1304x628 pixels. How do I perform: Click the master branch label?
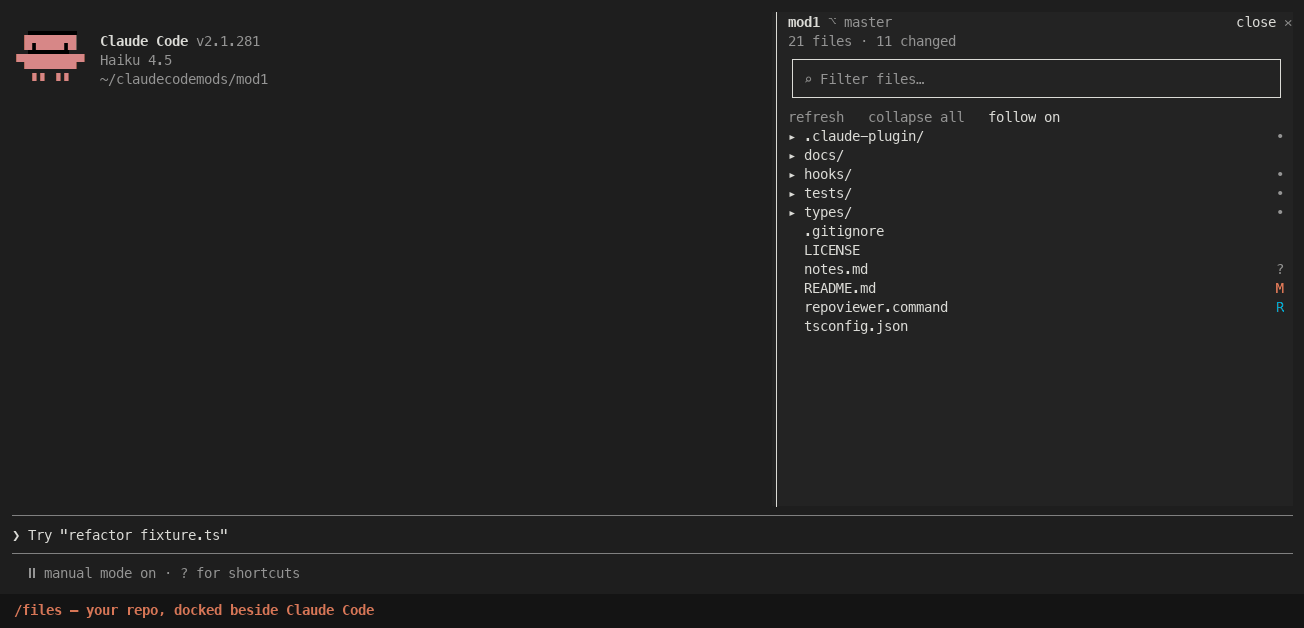pyautogui.click(x=868, y=22)
